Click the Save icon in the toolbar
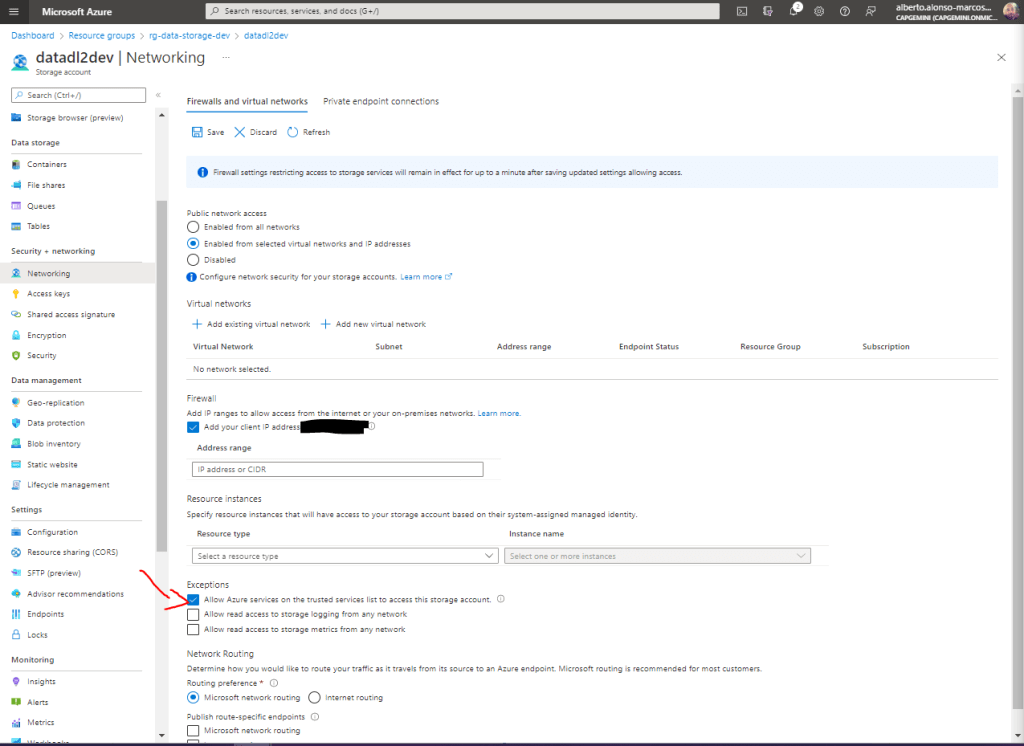The height and width of the screenshot is (746, 1024). (196, 132)
